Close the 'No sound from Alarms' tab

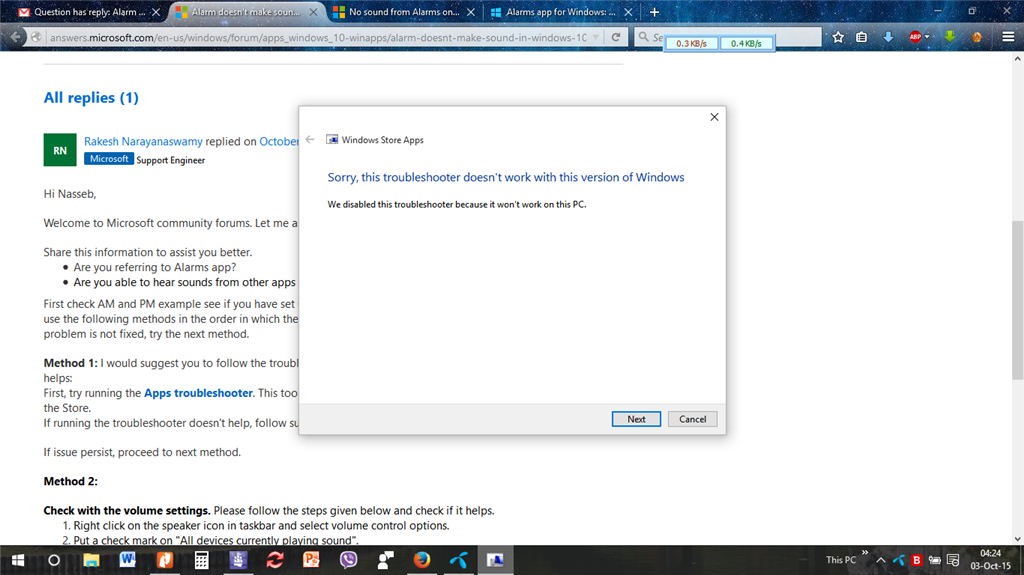(x=471, y=12)
